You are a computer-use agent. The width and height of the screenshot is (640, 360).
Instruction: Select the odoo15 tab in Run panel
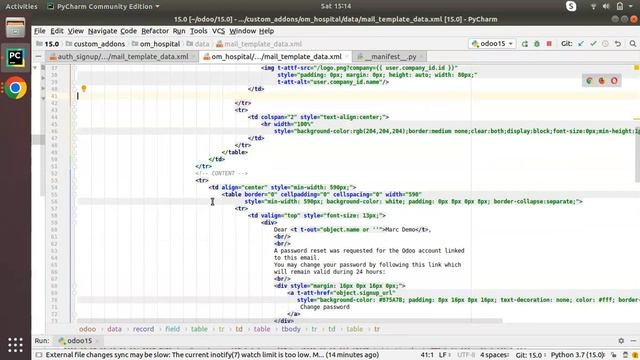(x=75, y=340)
